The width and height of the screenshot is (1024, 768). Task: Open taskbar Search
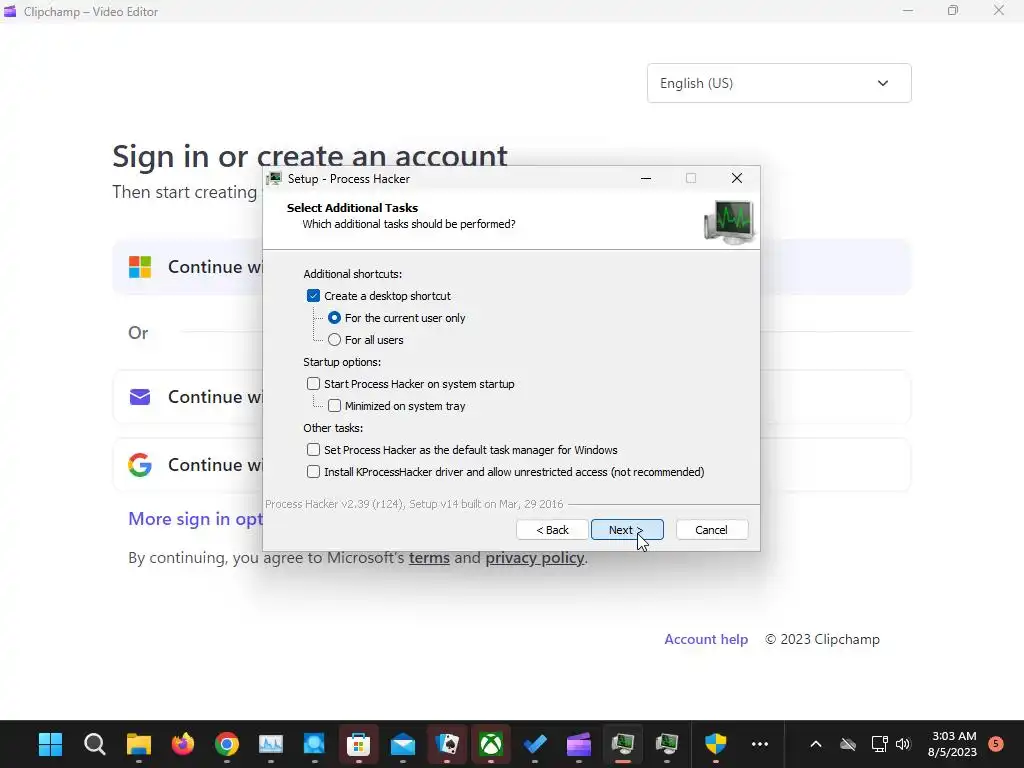95,744
